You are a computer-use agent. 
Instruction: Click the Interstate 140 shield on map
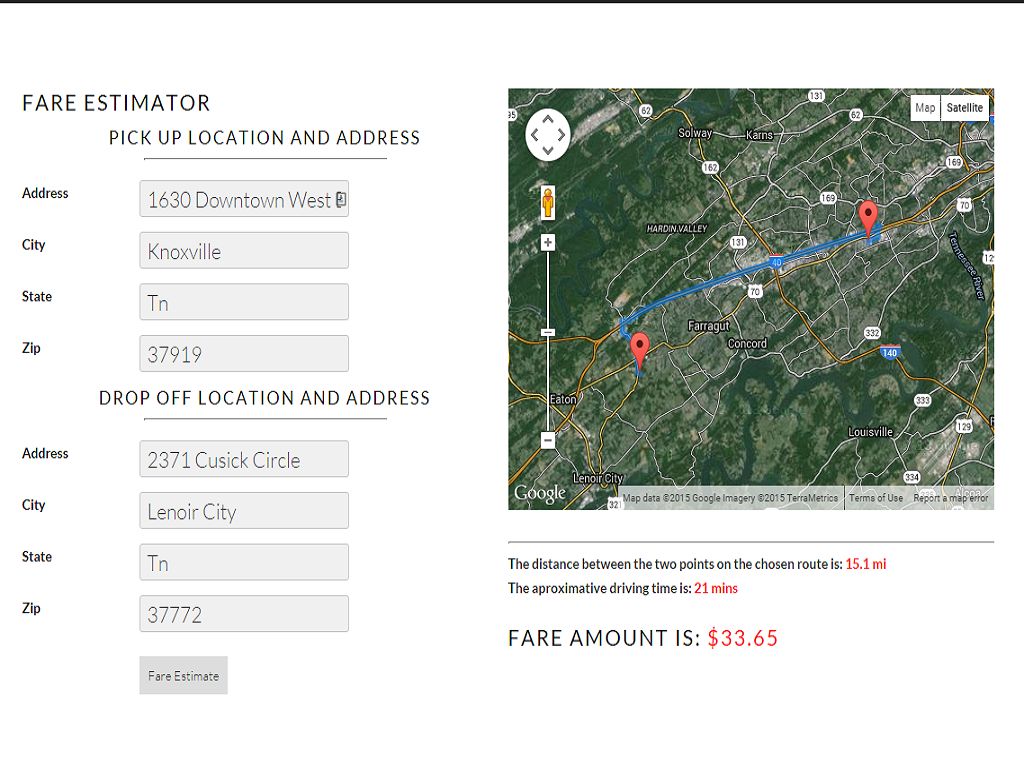click(889, 352)
